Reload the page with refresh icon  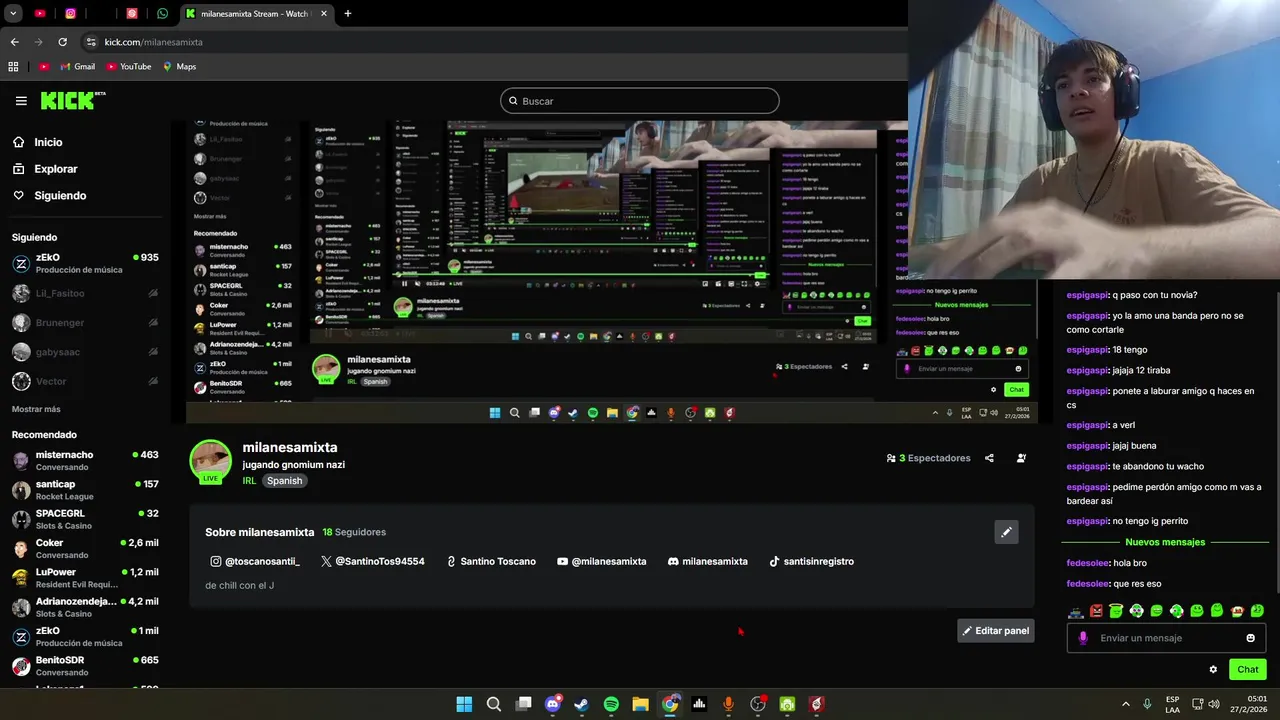[62, 42]
